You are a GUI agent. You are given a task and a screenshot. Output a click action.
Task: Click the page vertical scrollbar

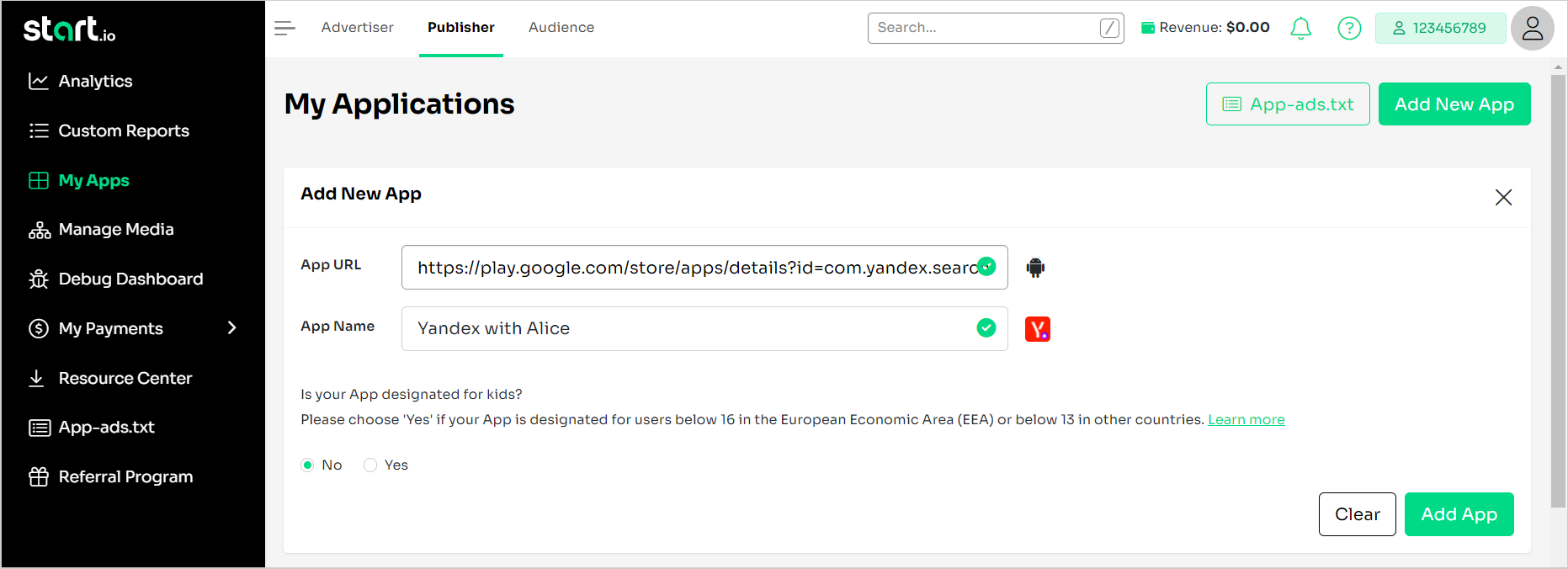coord(1558,290)
